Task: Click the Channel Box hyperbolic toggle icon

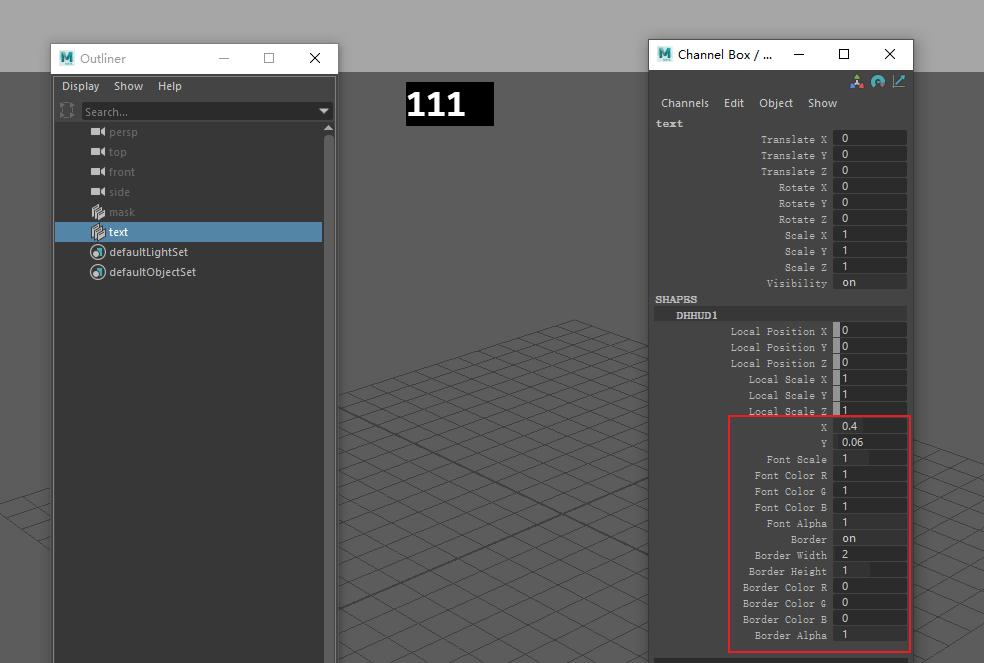Action: tap(899, 82)
